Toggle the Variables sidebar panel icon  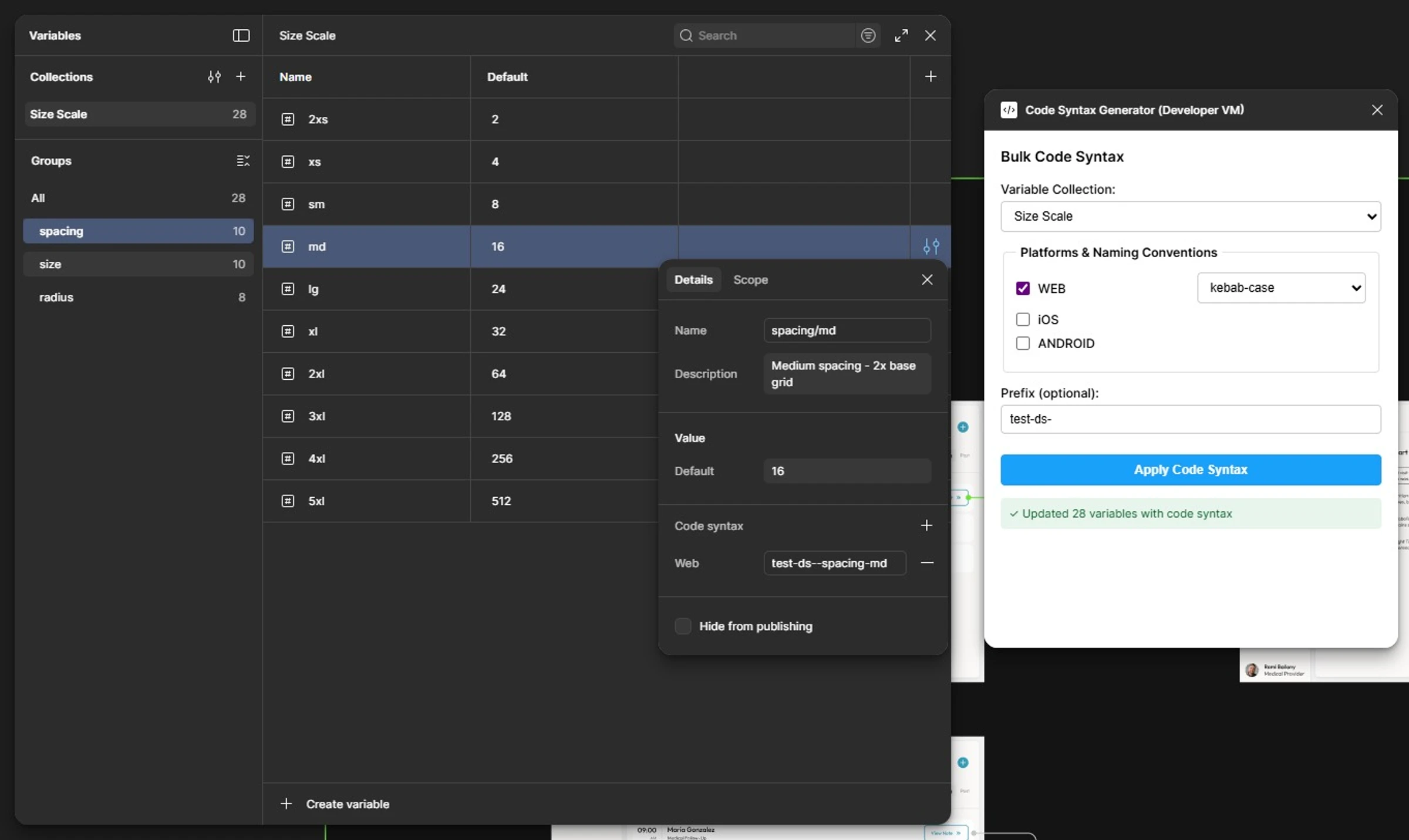click(x=241, y=35)
